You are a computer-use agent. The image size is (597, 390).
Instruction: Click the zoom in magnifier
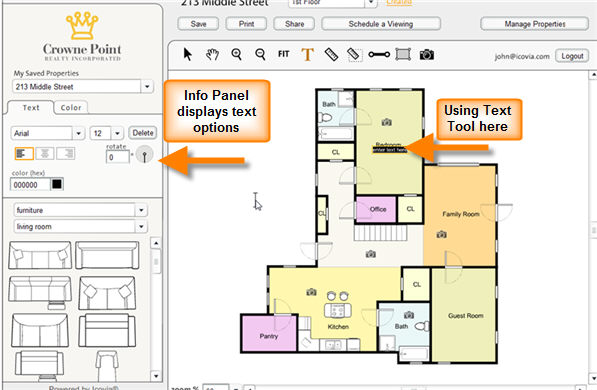[x=236, y=54]
